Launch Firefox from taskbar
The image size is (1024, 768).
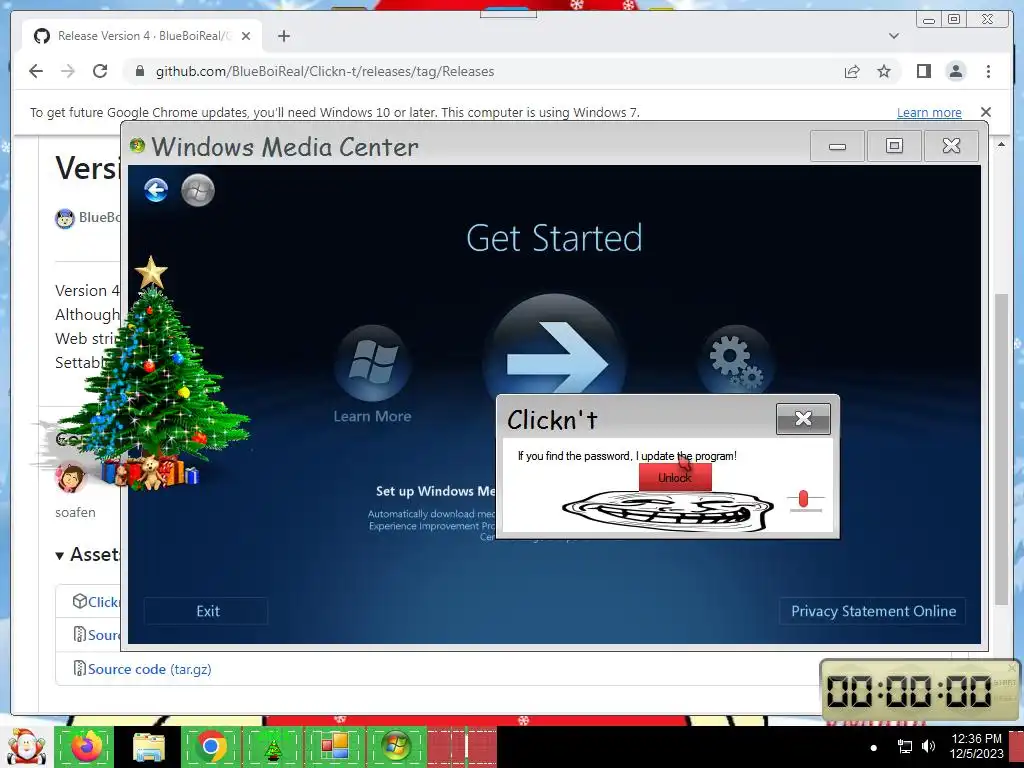86,746
